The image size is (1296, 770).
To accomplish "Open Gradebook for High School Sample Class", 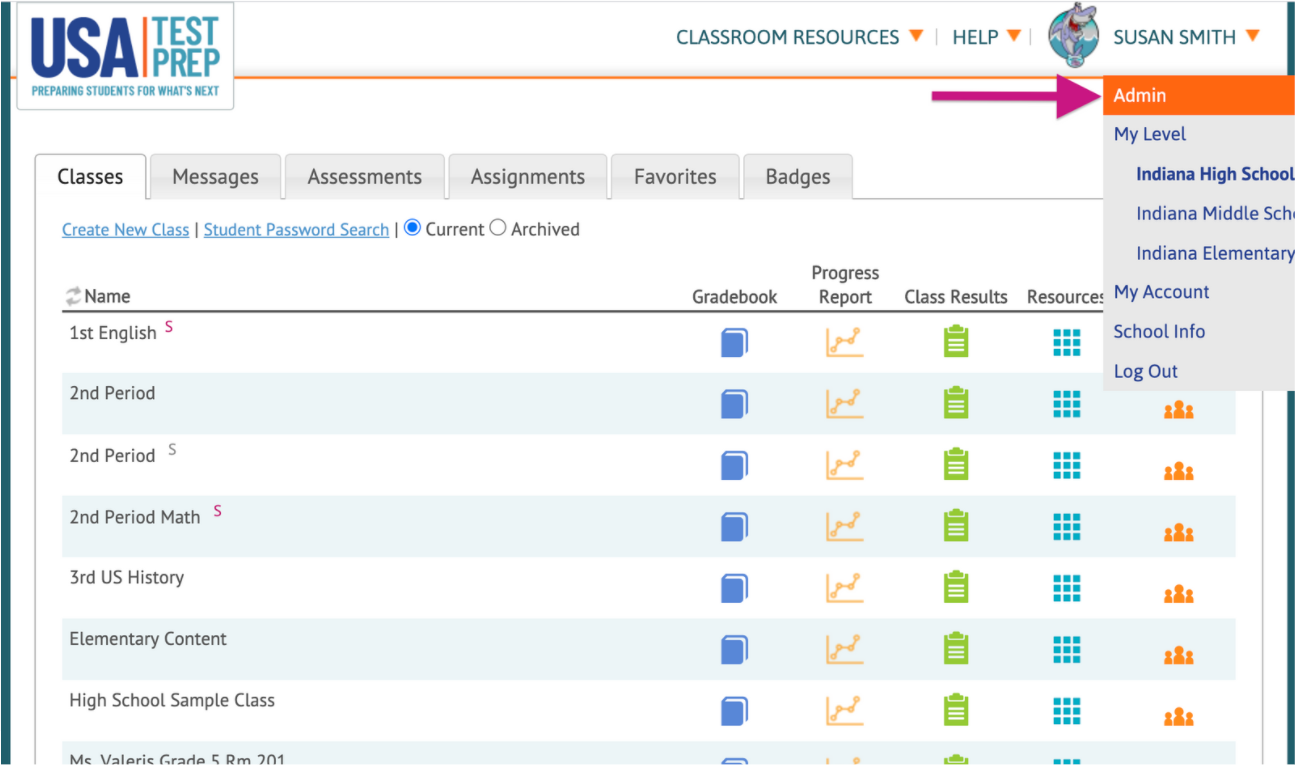I will (x=734, y=711).
